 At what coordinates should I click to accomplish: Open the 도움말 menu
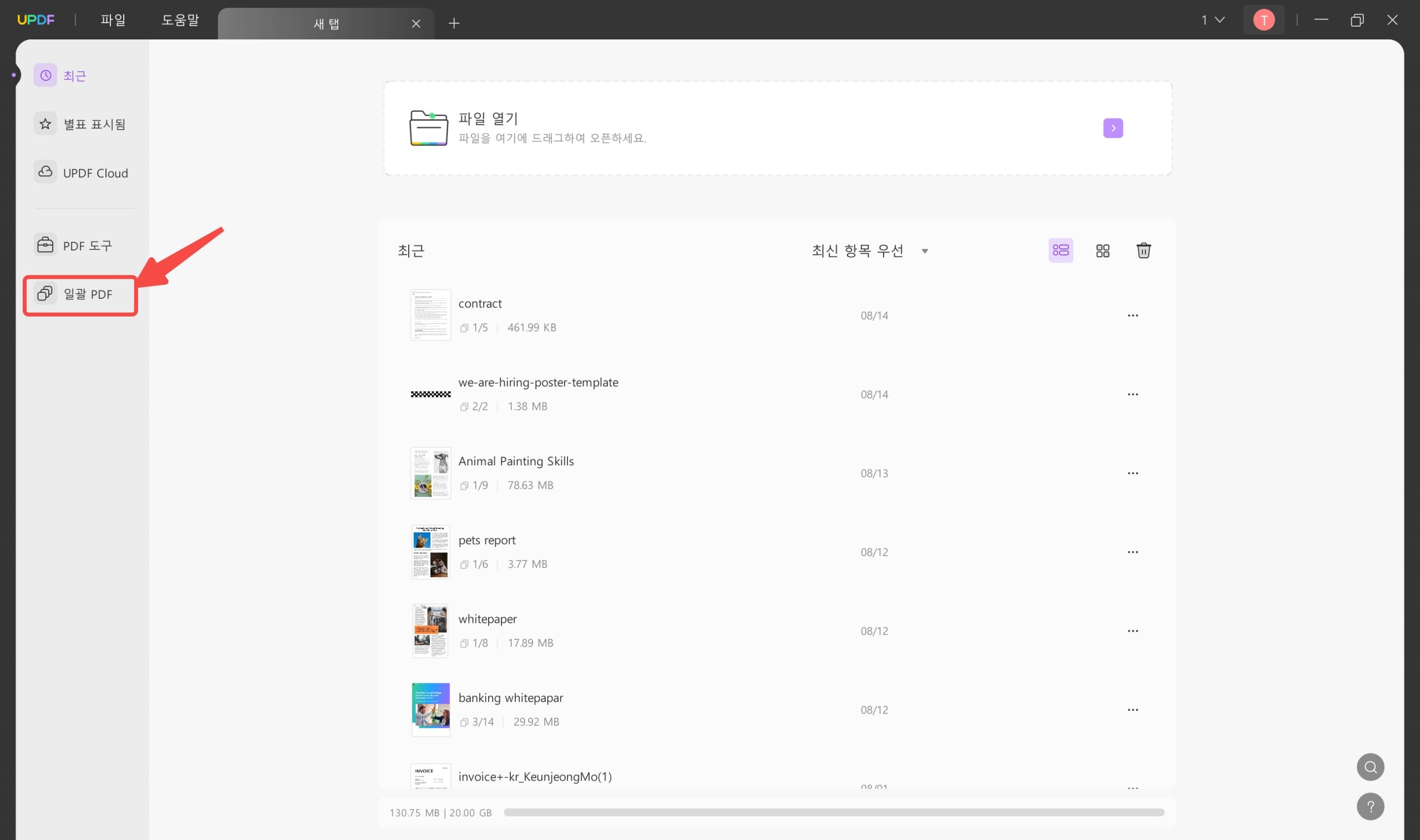tap(180, 21)
